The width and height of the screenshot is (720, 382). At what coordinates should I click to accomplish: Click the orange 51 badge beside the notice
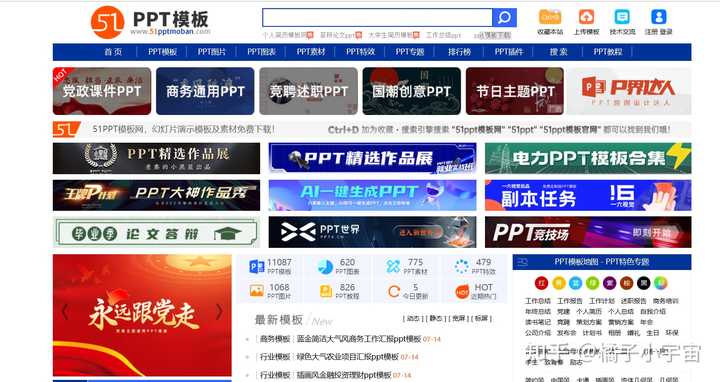(x=66, y=129)
